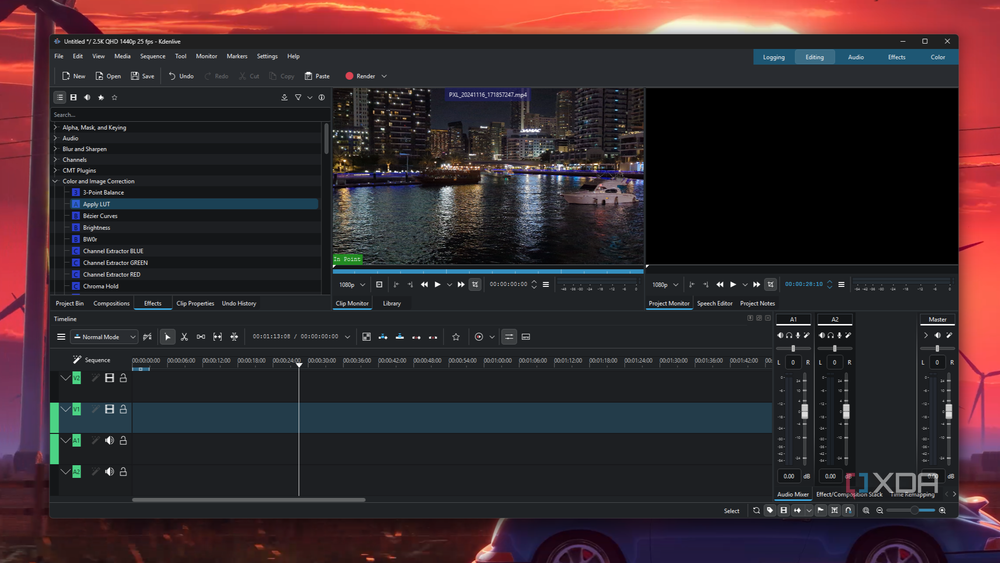Open the timeline hamburger menu

61,337
